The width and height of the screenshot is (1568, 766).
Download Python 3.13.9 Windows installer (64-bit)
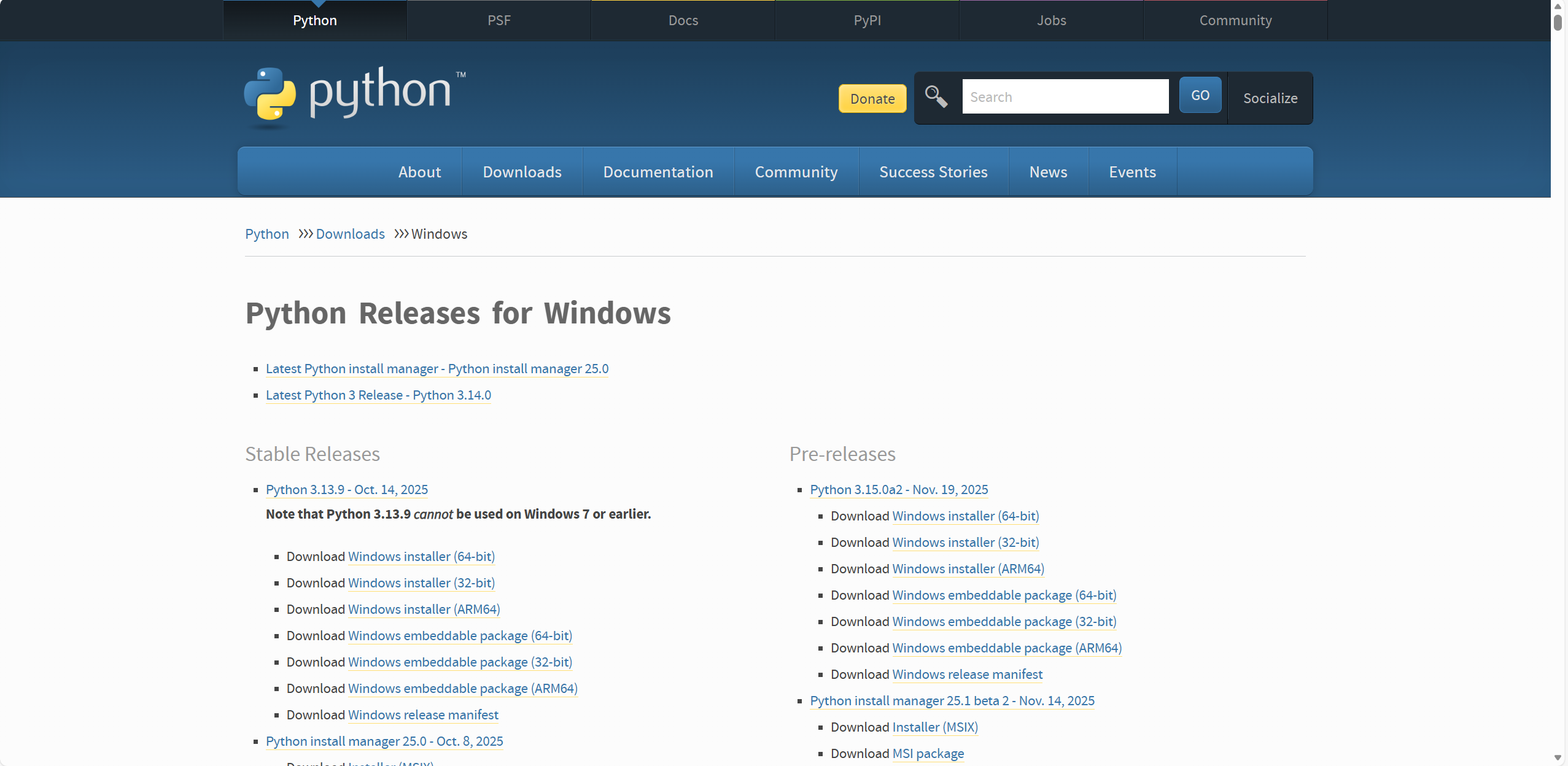(421, 557)
